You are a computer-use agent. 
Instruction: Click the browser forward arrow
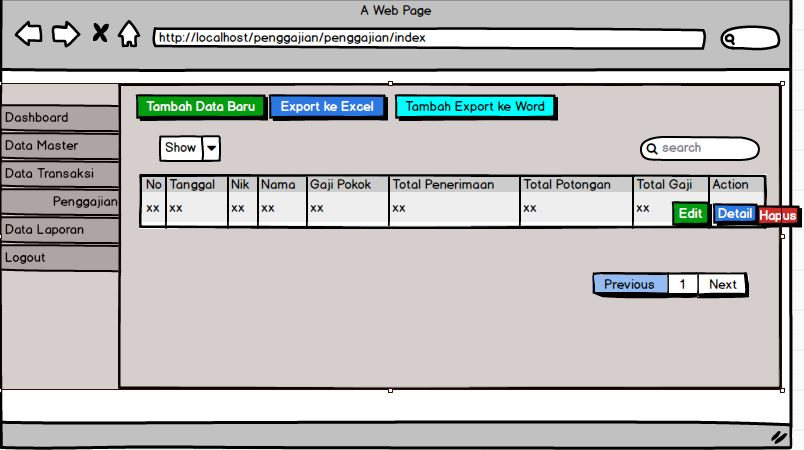66,34
